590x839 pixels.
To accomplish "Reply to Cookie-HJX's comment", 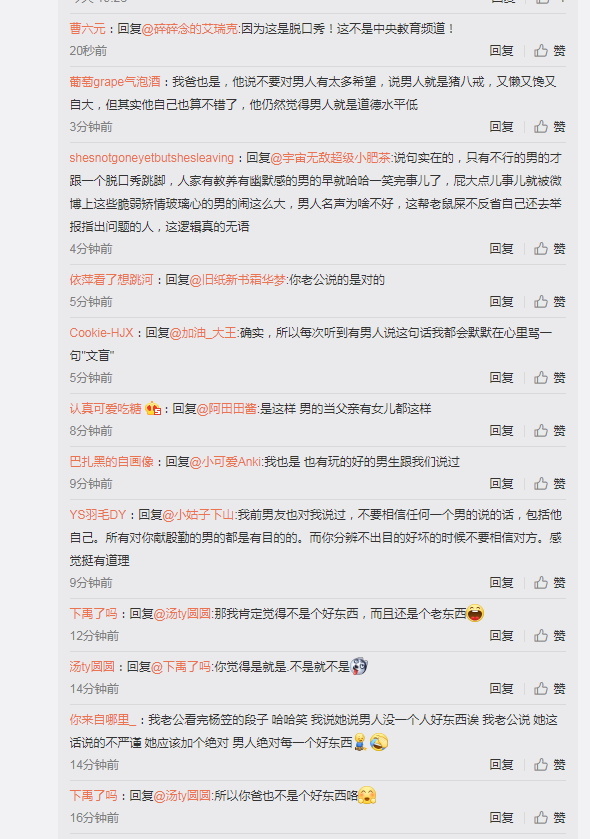I will [501, 378].
